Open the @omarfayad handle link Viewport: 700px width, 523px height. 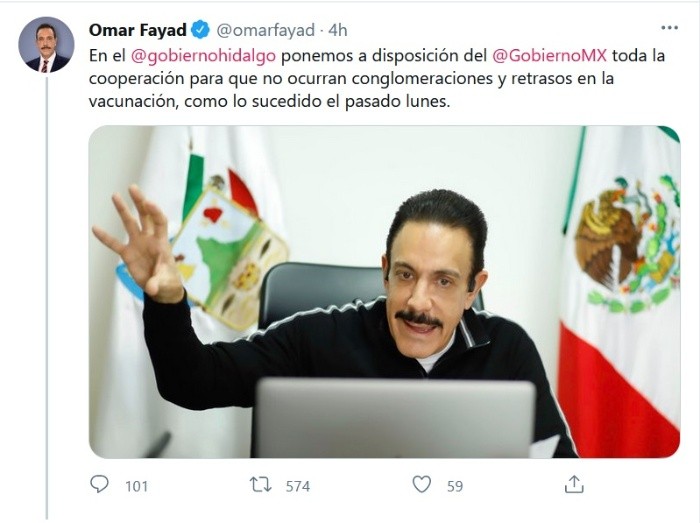click(266, 30)
